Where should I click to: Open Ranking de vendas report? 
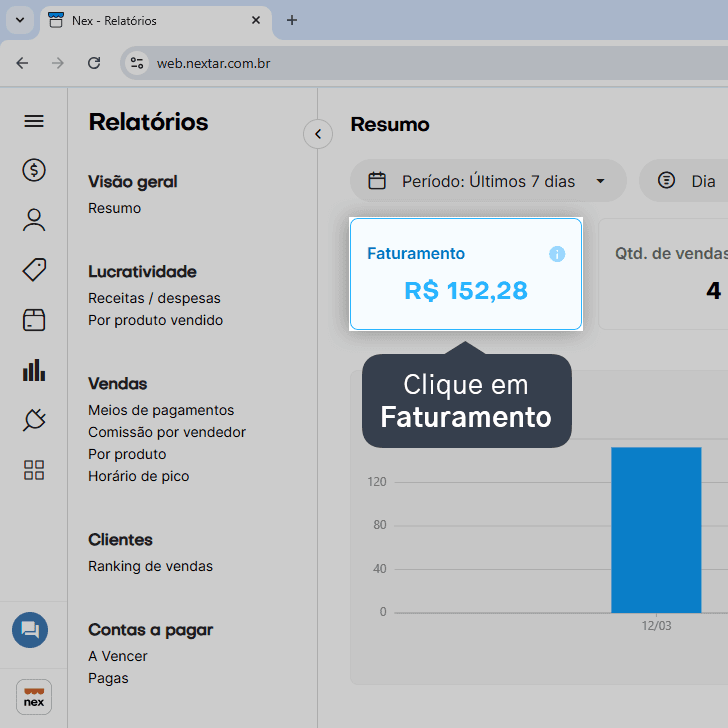150,566
